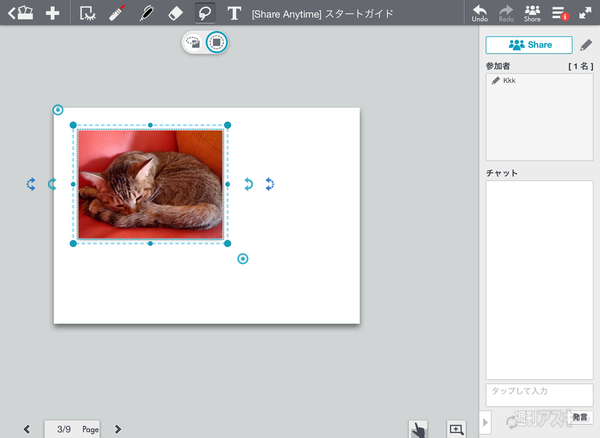Viewport: 600px width, 438px height.
Task: Select the Text tool
Action: pyautogui.click(x=234, y=14)
